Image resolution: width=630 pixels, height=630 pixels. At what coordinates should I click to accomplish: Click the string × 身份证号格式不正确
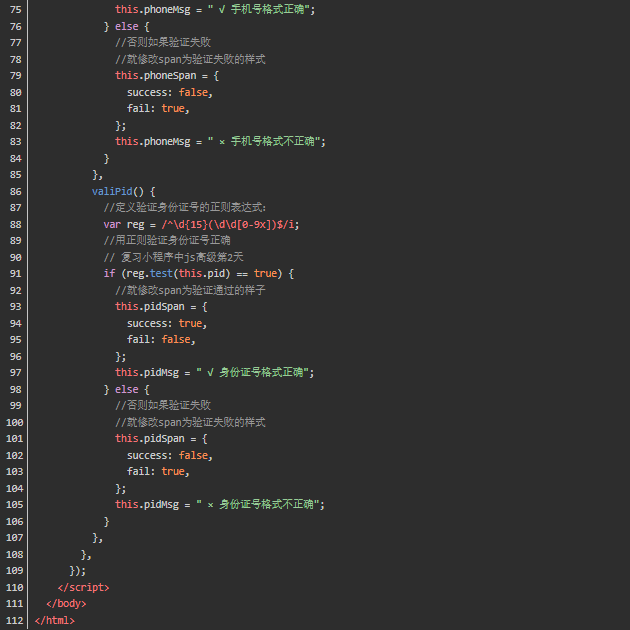pyautogui.click(x=260, y=504)
